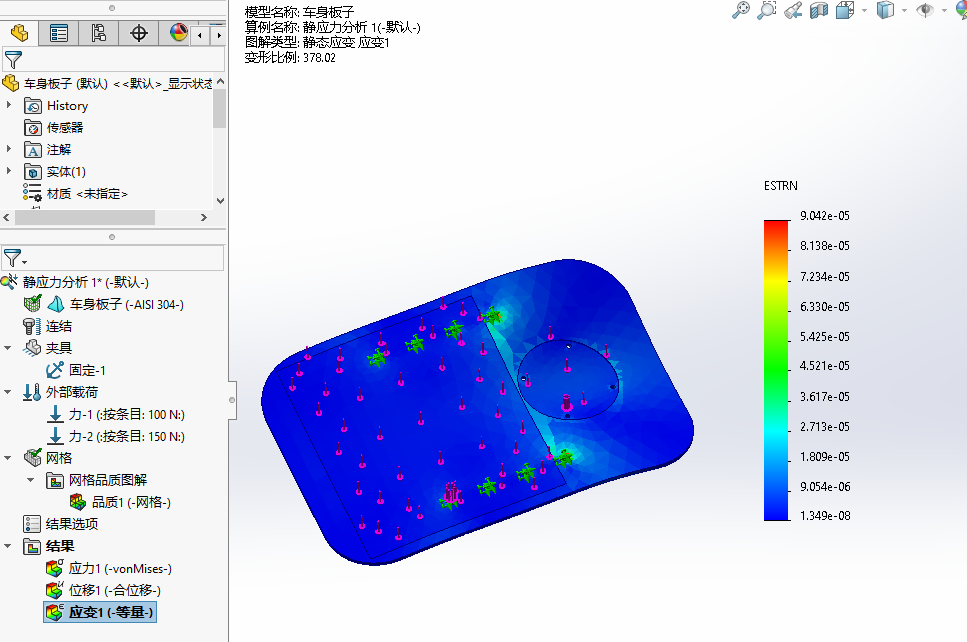Viewport: 967px width, 642px height.
Task: Collapse the 网格 mesh node
Action: pos(8,458)
